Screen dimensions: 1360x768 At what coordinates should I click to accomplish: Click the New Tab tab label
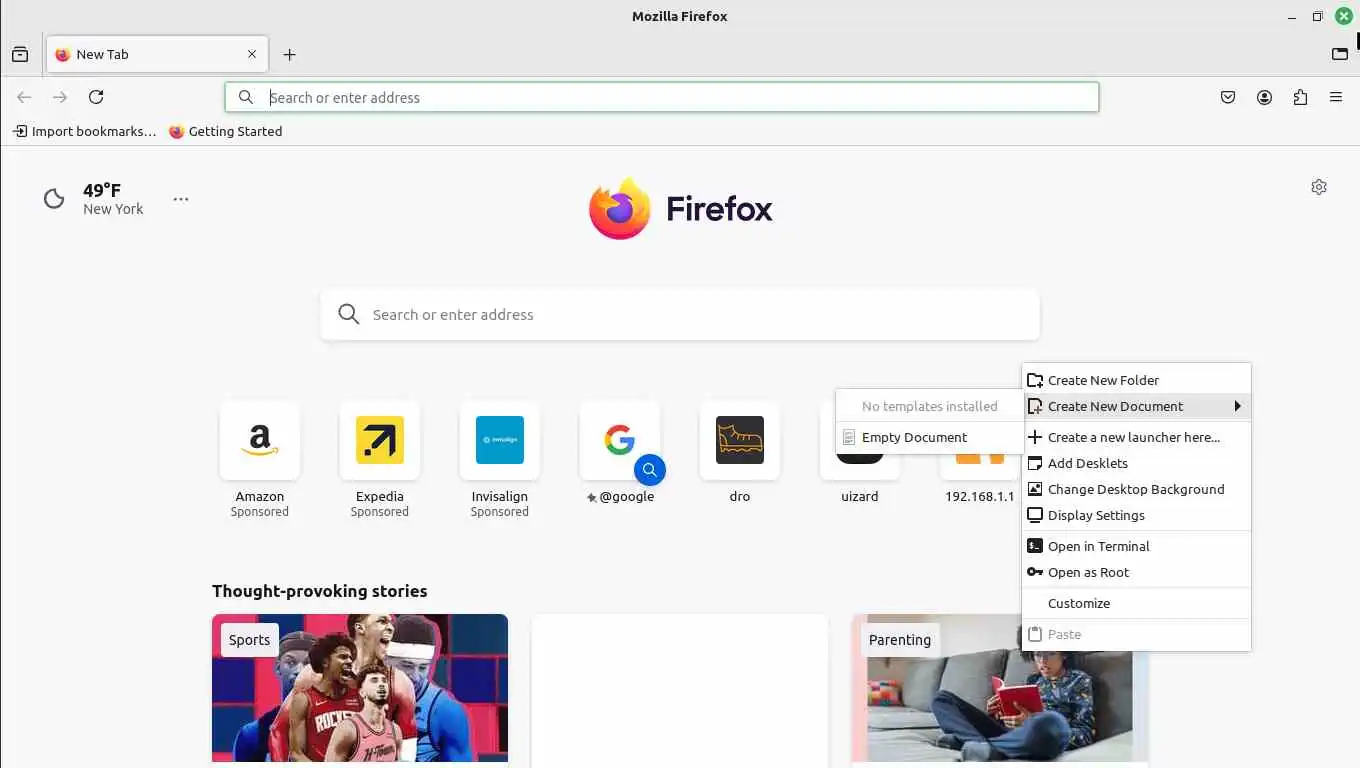(102, 55)
